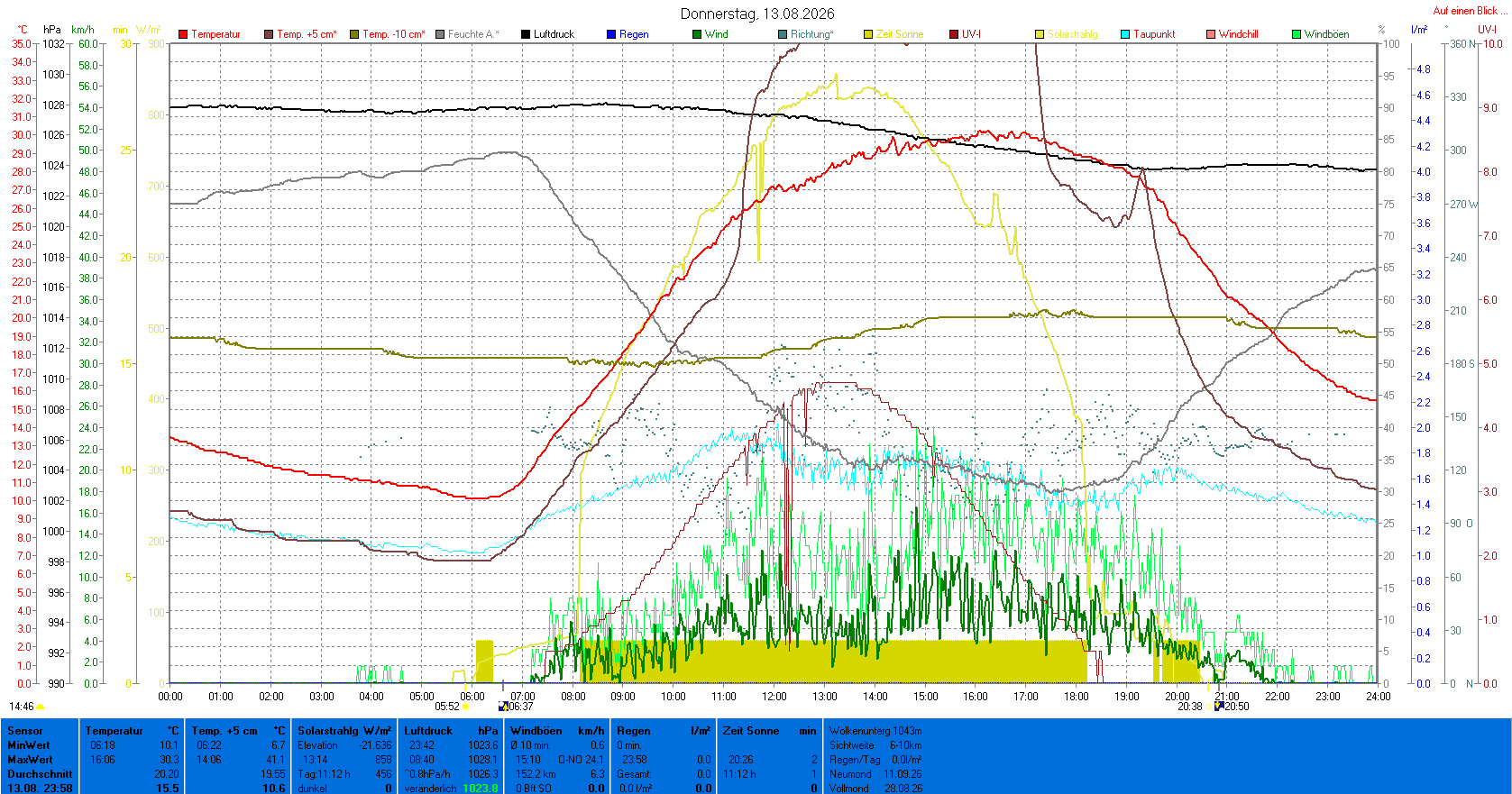Viewport: 1512px width, 794px height.
Task: Click the 'Regen' legend label
Action: pos(634,34)
